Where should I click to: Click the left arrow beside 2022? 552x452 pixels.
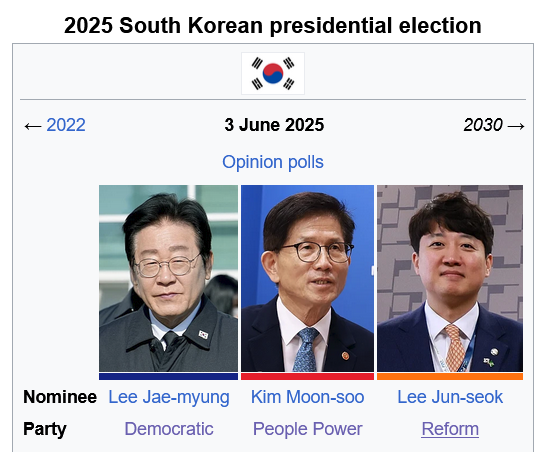[33, 126]
